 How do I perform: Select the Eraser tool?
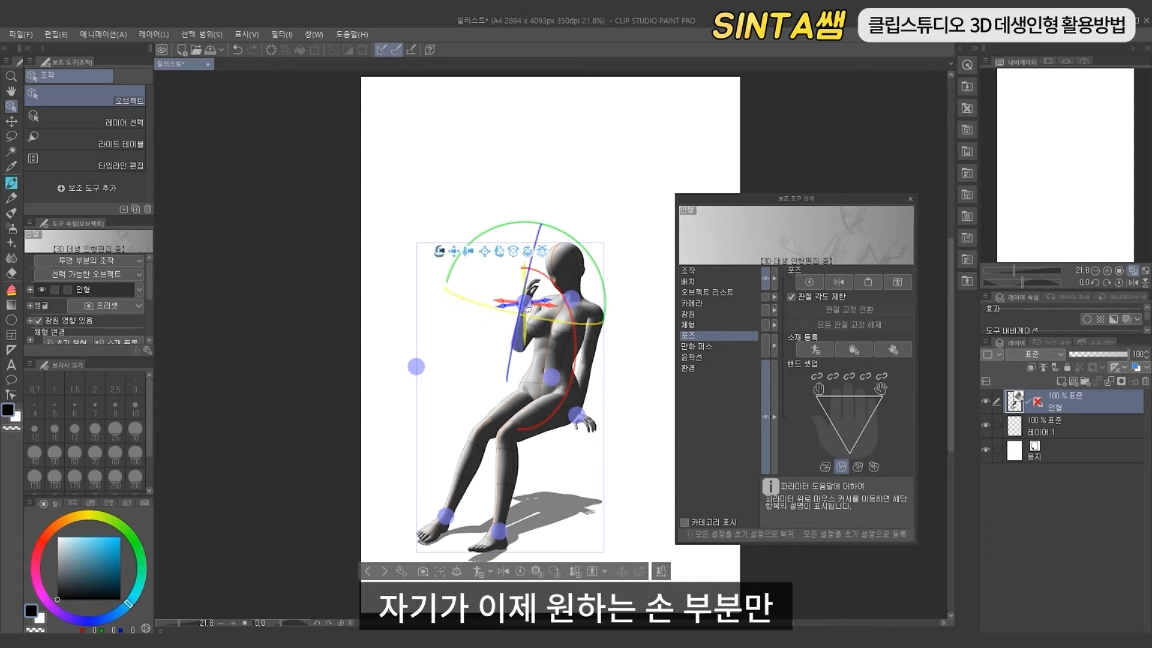tap(11, 273)
